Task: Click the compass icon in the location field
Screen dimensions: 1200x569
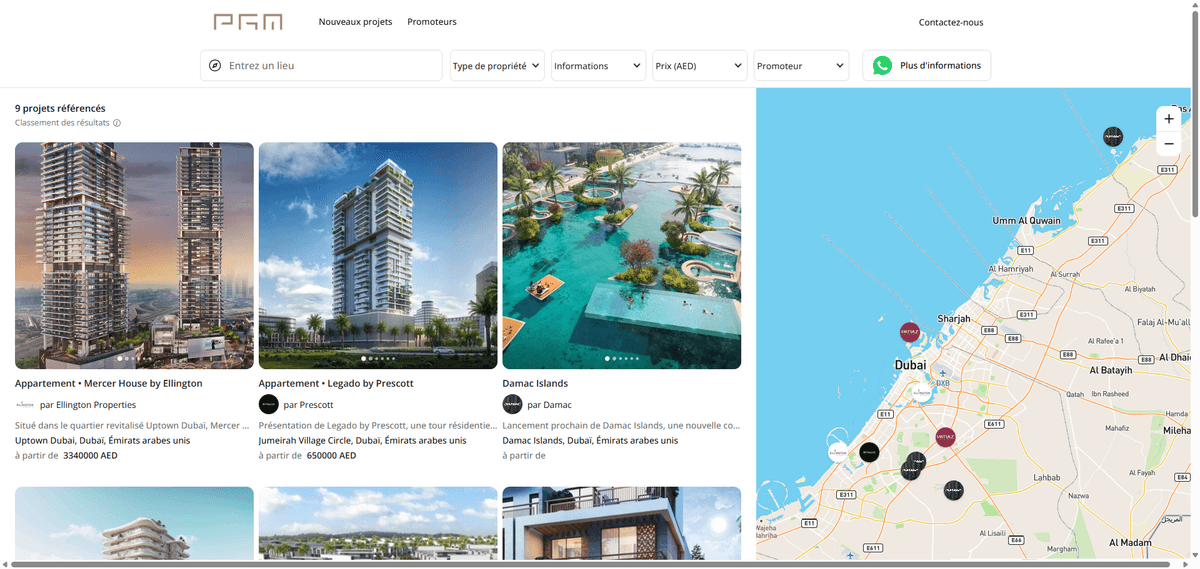Action: pos(215,66)
